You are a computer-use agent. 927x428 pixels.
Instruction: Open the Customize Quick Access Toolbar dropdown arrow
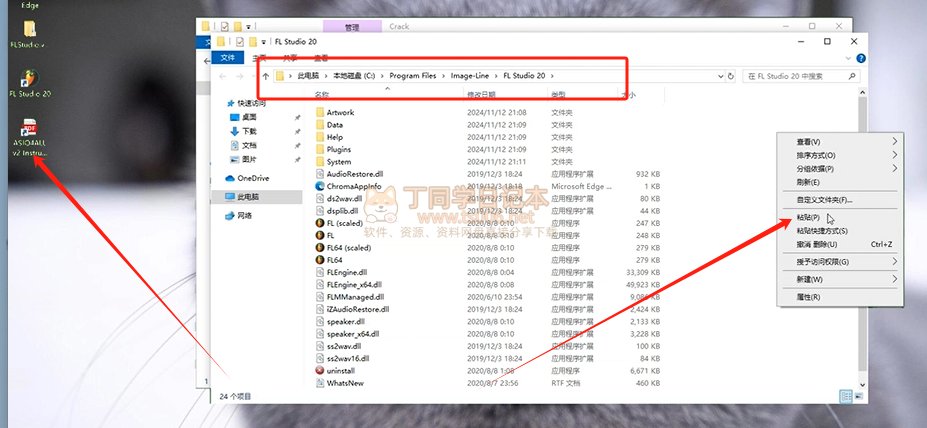click(264, 43)
